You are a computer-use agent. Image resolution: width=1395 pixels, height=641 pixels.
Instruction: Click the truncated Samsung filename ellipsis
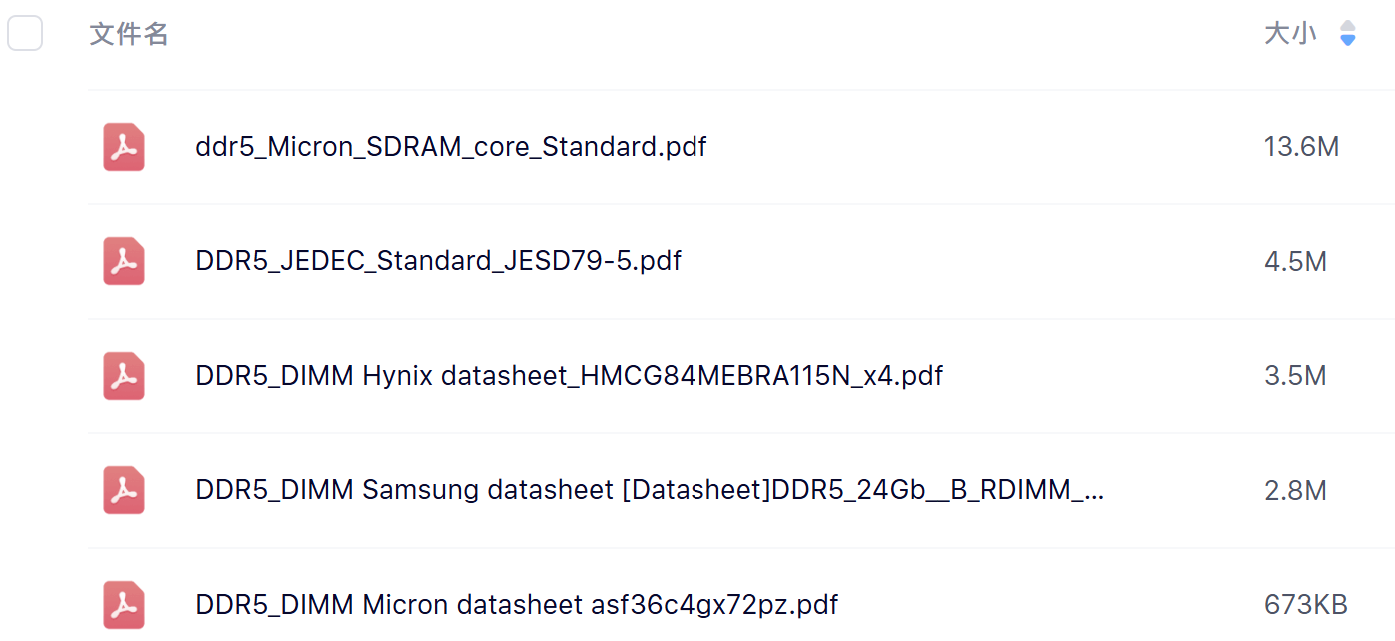tap(1094, 491)
